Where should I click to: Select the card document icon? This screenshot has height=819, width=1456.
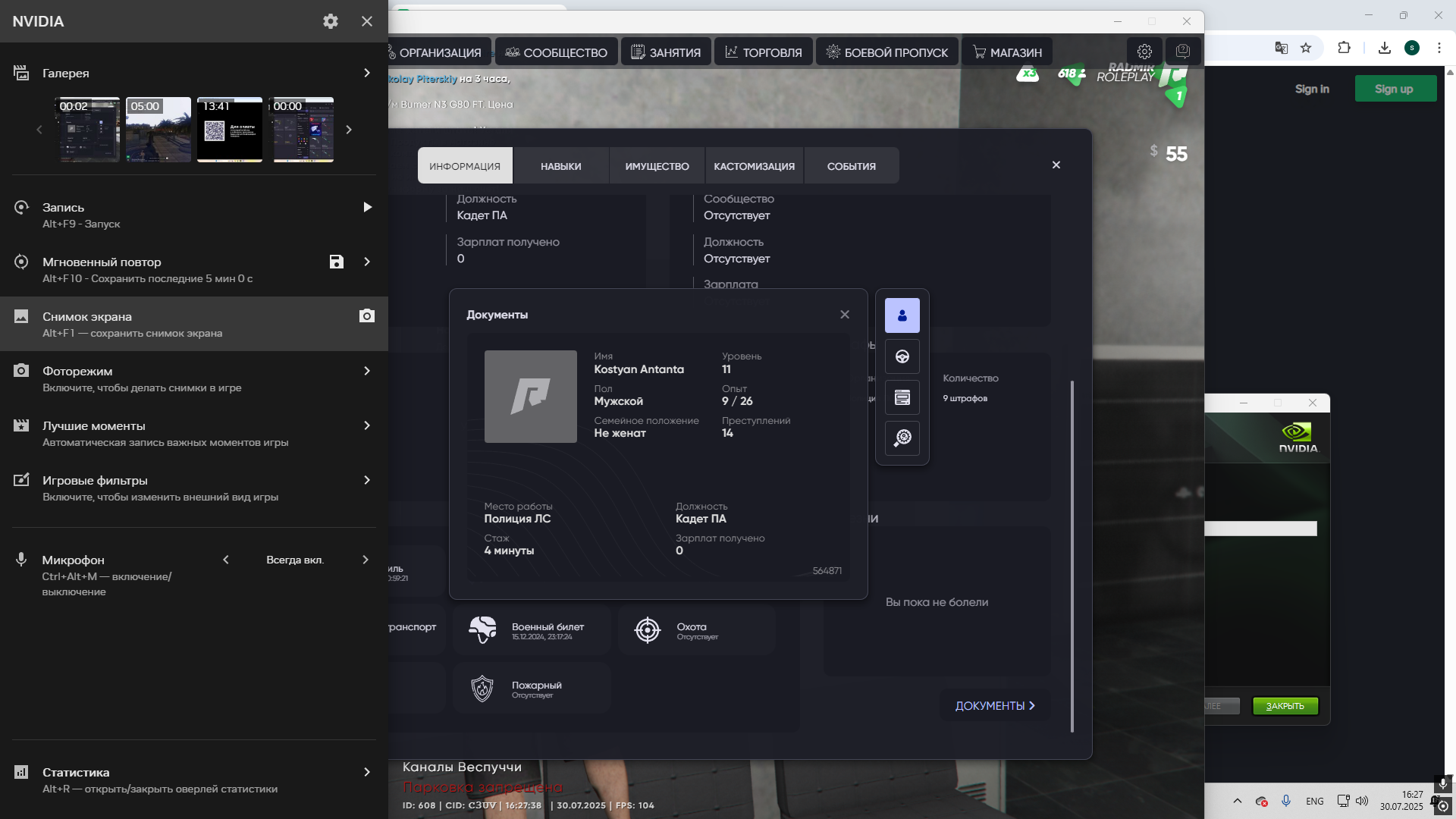point(902,397)
